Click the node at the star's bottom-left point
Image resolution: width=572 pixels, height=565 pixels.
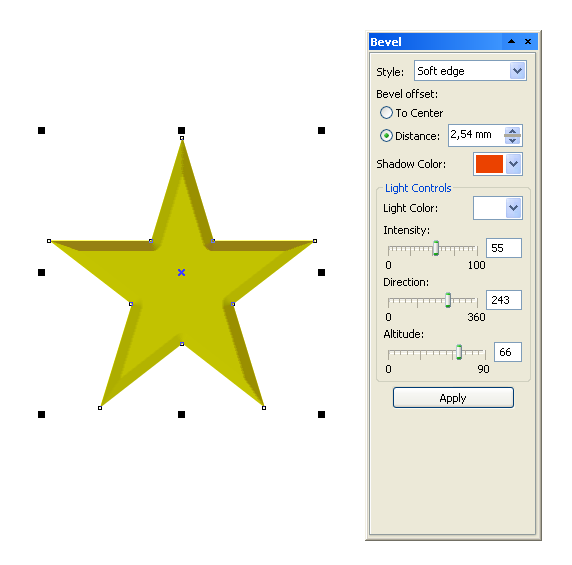100,408
